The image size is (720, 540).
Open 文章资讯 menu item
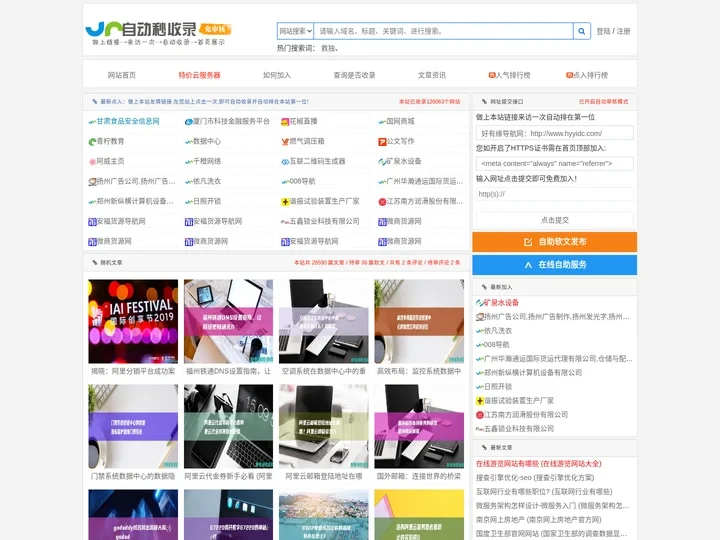coord(432,75)
